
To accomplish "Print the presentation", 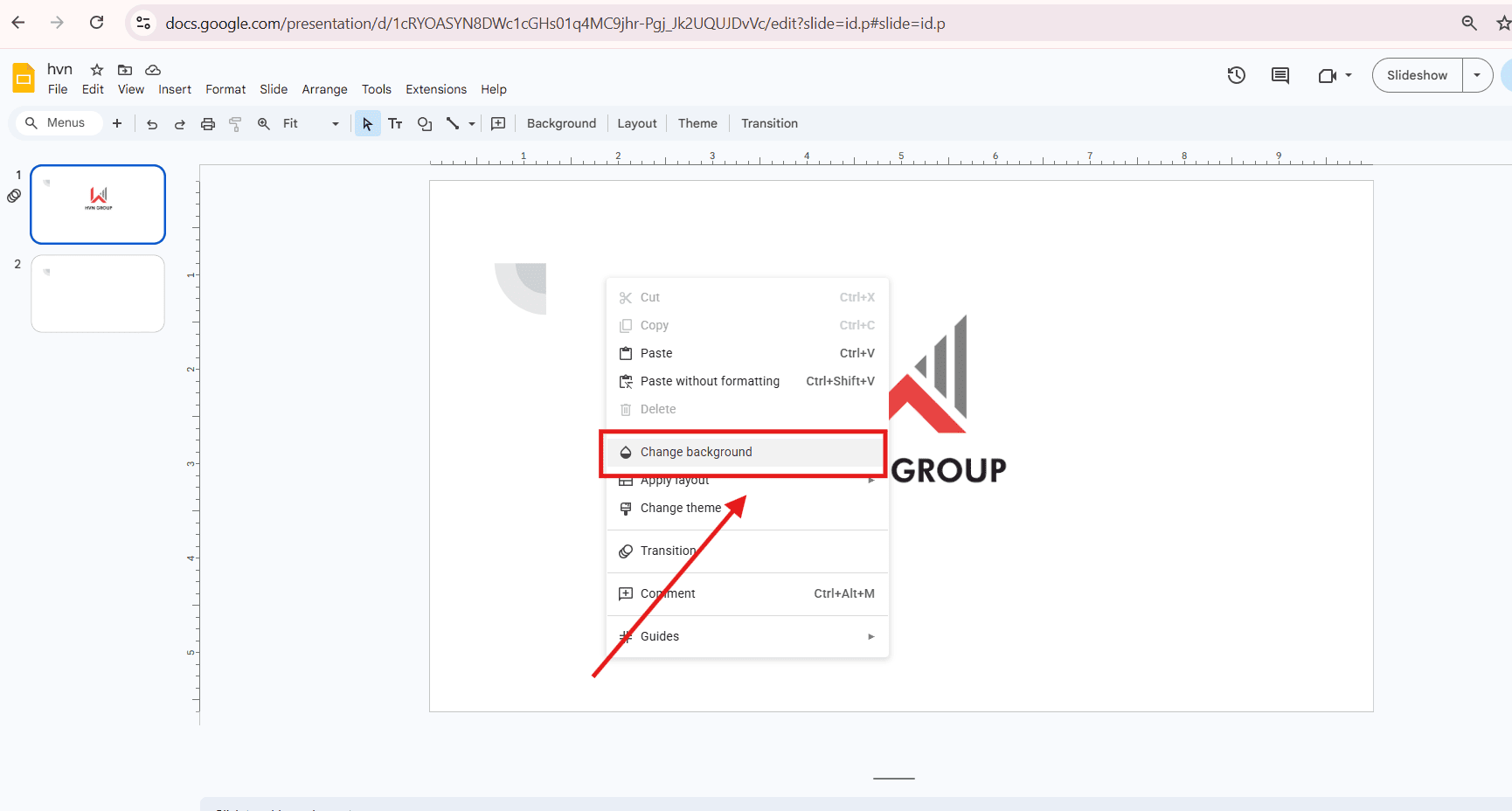I will point(208,124).
